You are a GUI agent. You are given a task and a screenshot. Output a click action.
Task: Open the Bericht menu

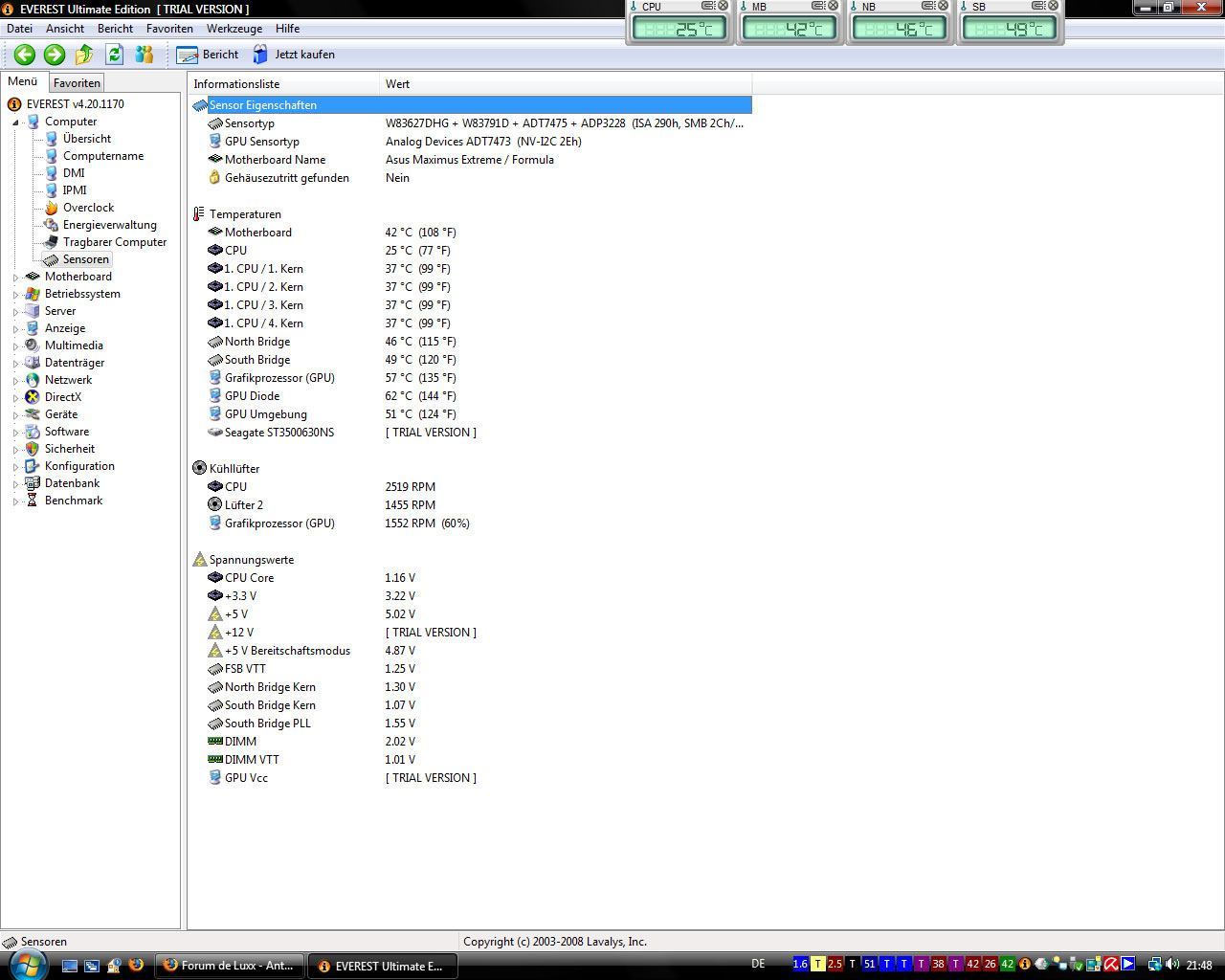[x=115, y=29]
